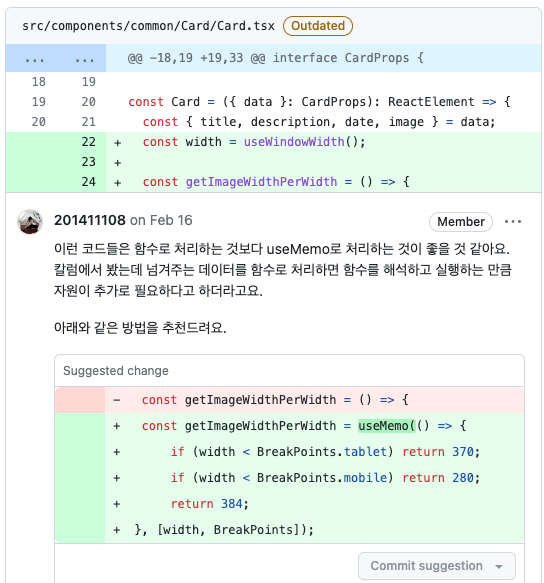Click the destructuring line 'title, description, date, image'
Viewport: 544px width, 583px height.
pyautogui.click(x=319, y=122)
